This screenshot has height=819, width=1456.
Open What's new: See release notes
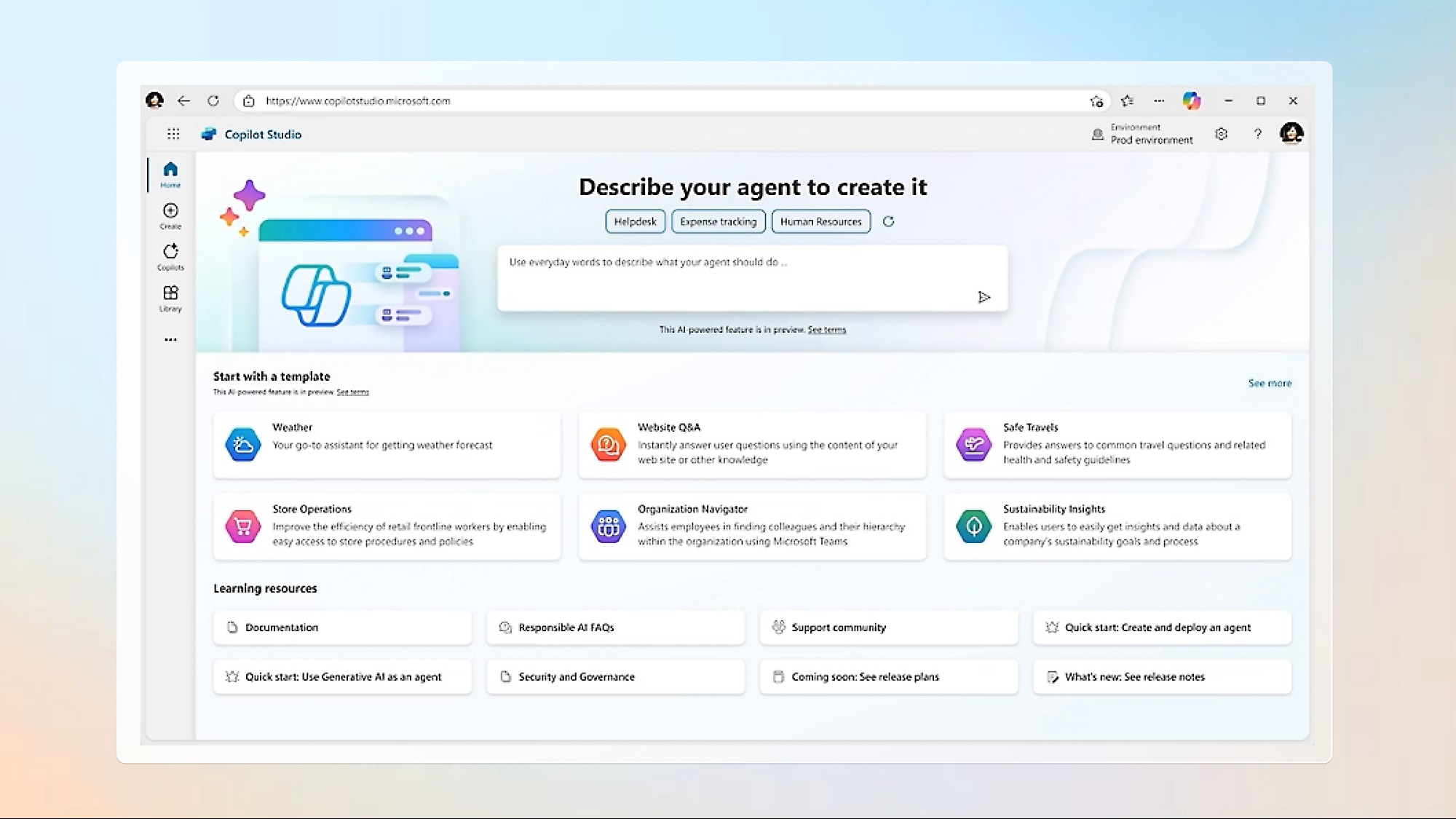[x=1163, y=676]
